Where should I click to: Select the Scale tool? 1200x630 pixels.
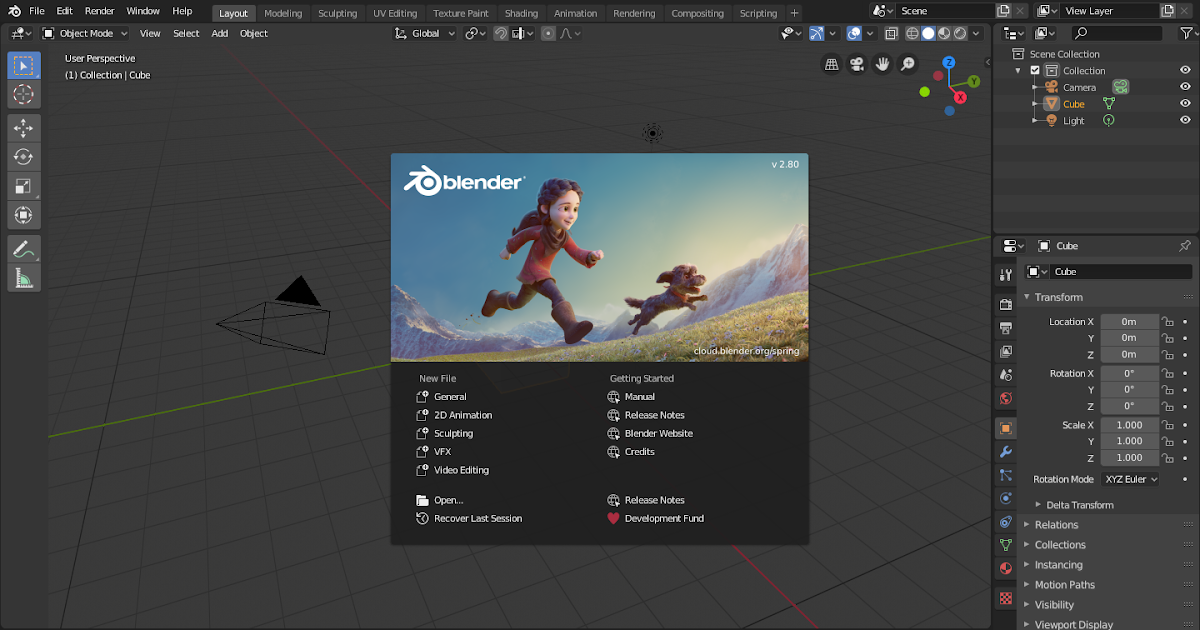(x=24, y=186)
